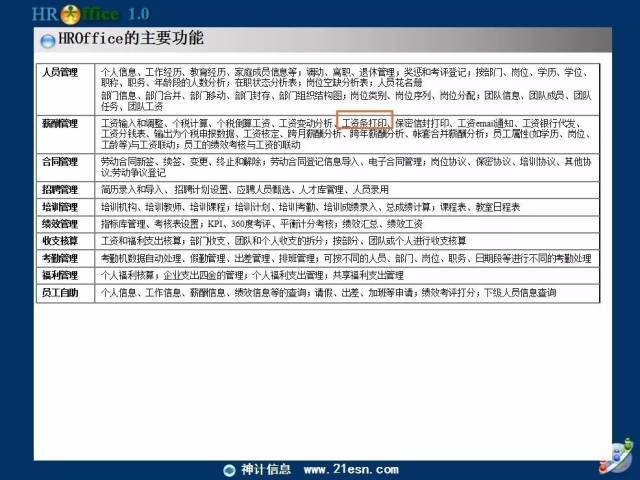Open the www.21esn.com link
This screenshot has width=640, height=480.
(351, 469)
